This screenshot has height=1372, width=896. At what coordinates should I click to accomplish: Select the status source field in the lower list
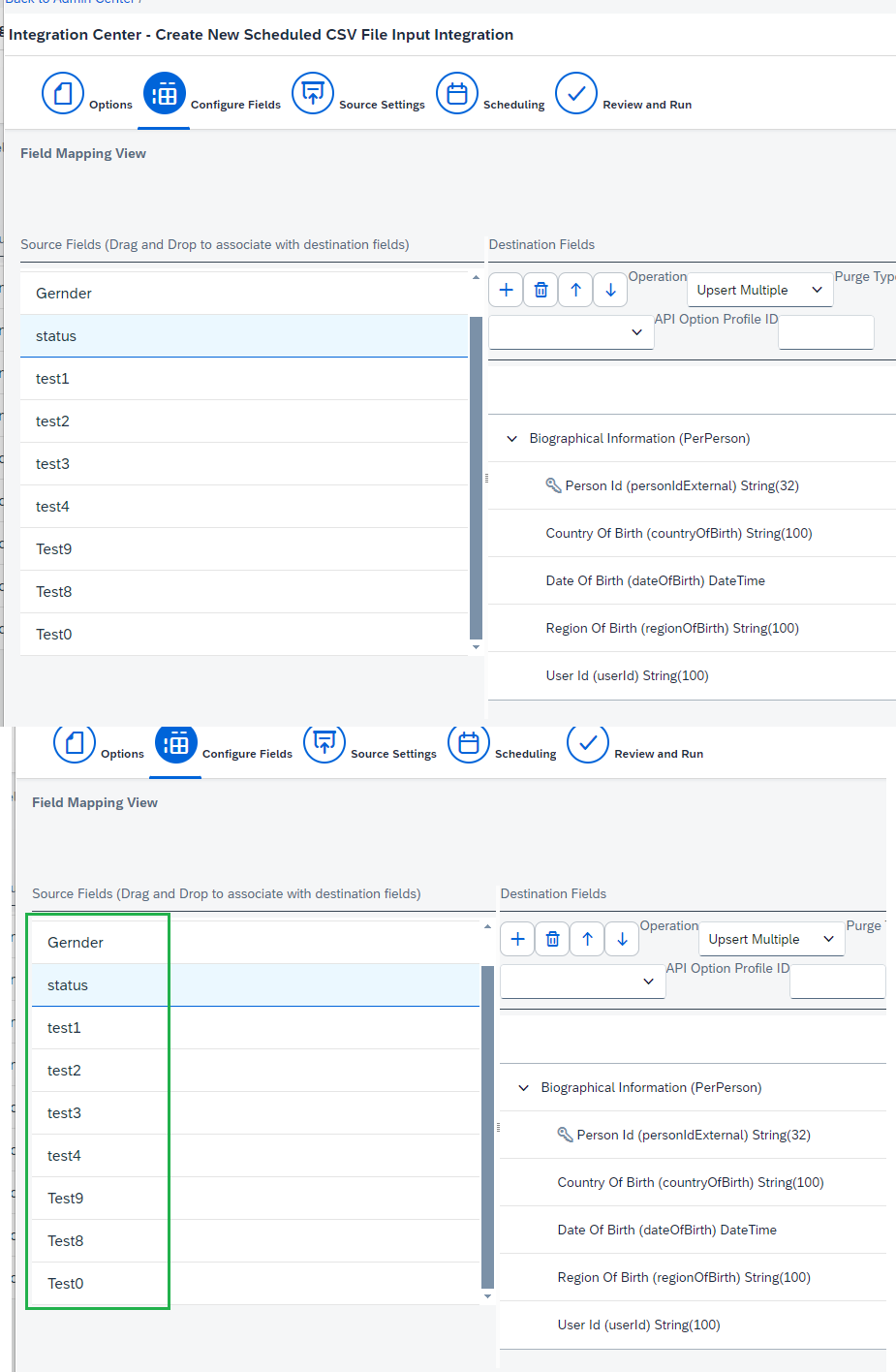coord(256,985)
